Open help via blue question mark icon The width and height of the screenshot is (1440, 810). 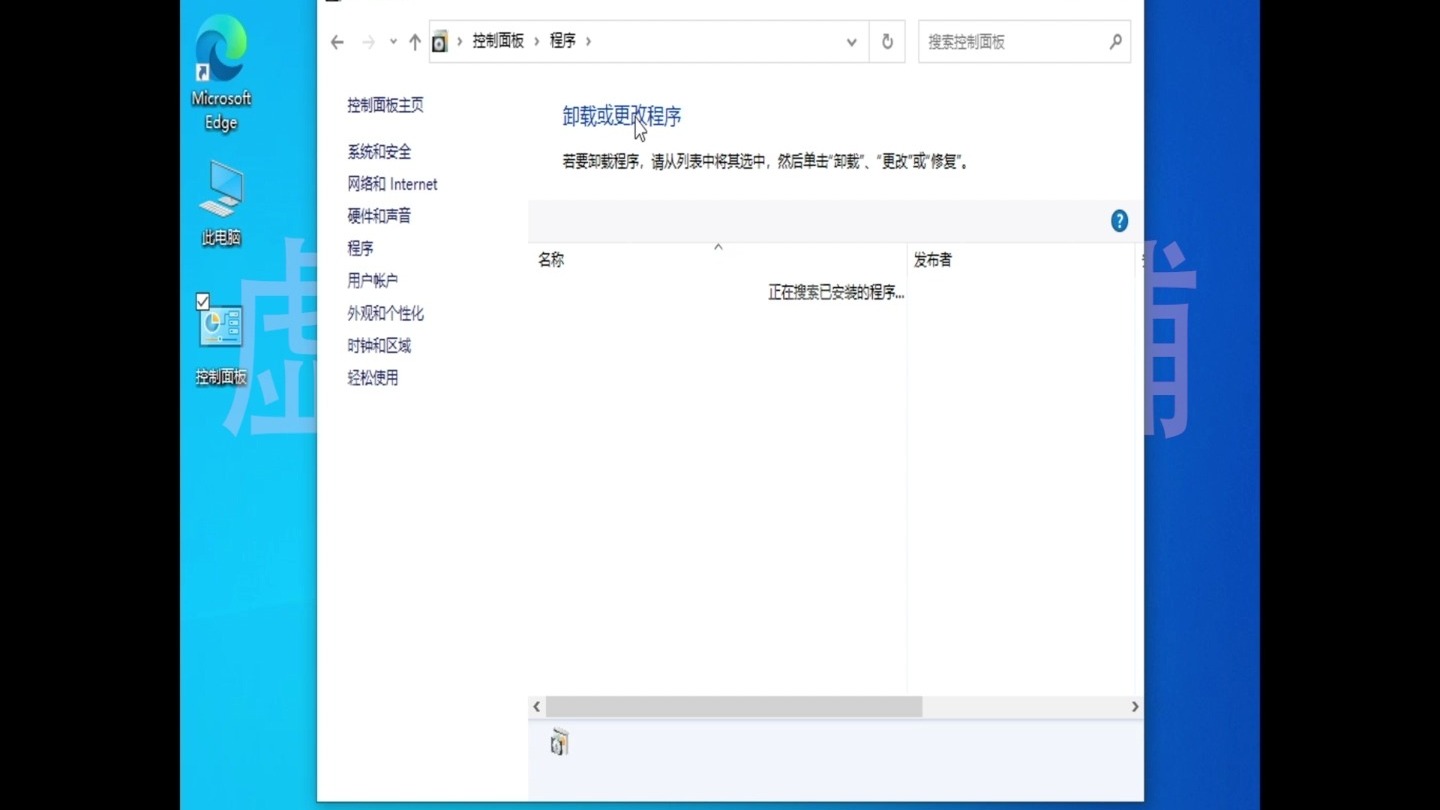point(1120,221)
